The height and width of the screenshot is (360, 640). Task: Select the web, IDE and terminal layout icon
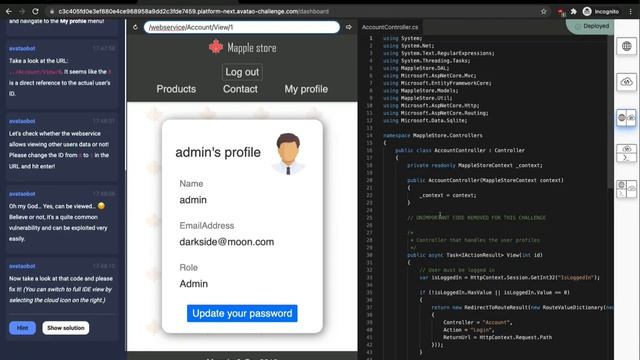(627, 189)
